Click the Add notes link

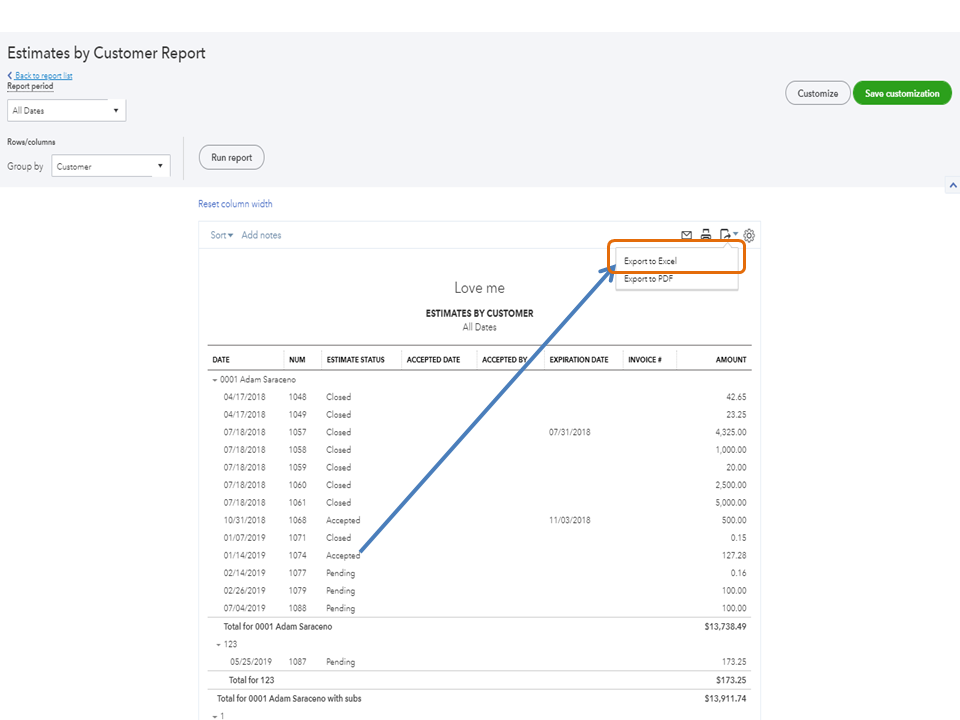(261, 235)
